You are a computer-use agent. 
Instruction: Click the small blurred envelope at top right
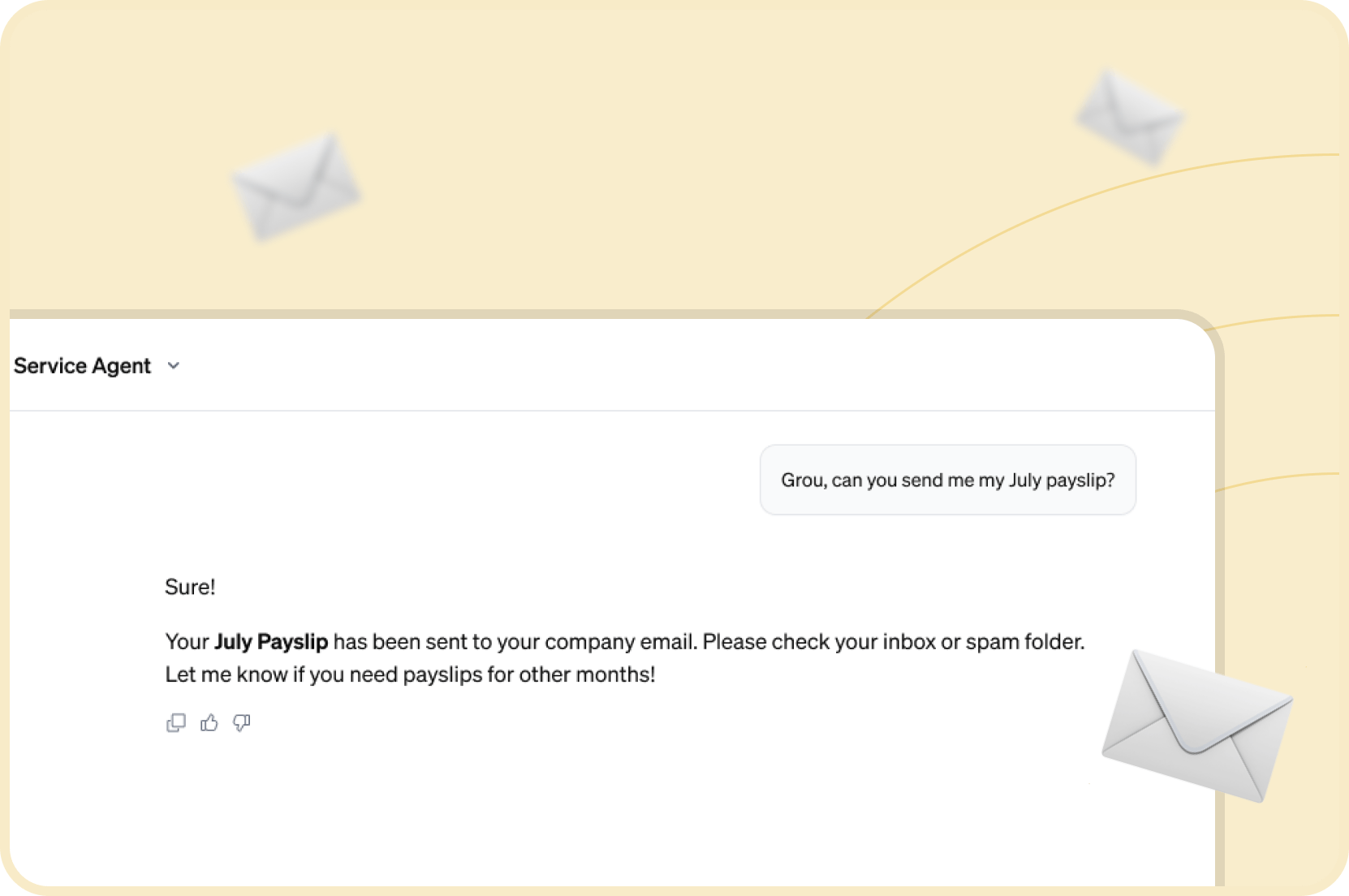coord(1129,117)
